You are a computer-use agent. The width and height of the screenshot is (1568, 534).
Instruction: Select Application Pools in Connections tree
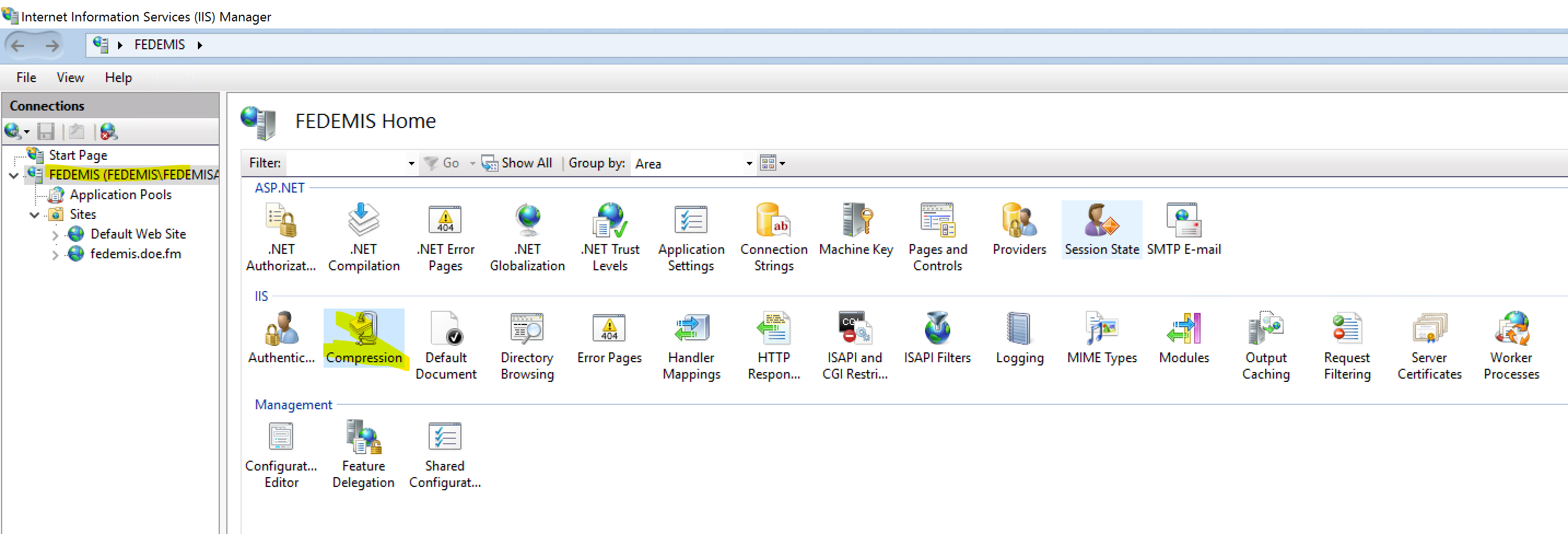pos(120,195)
